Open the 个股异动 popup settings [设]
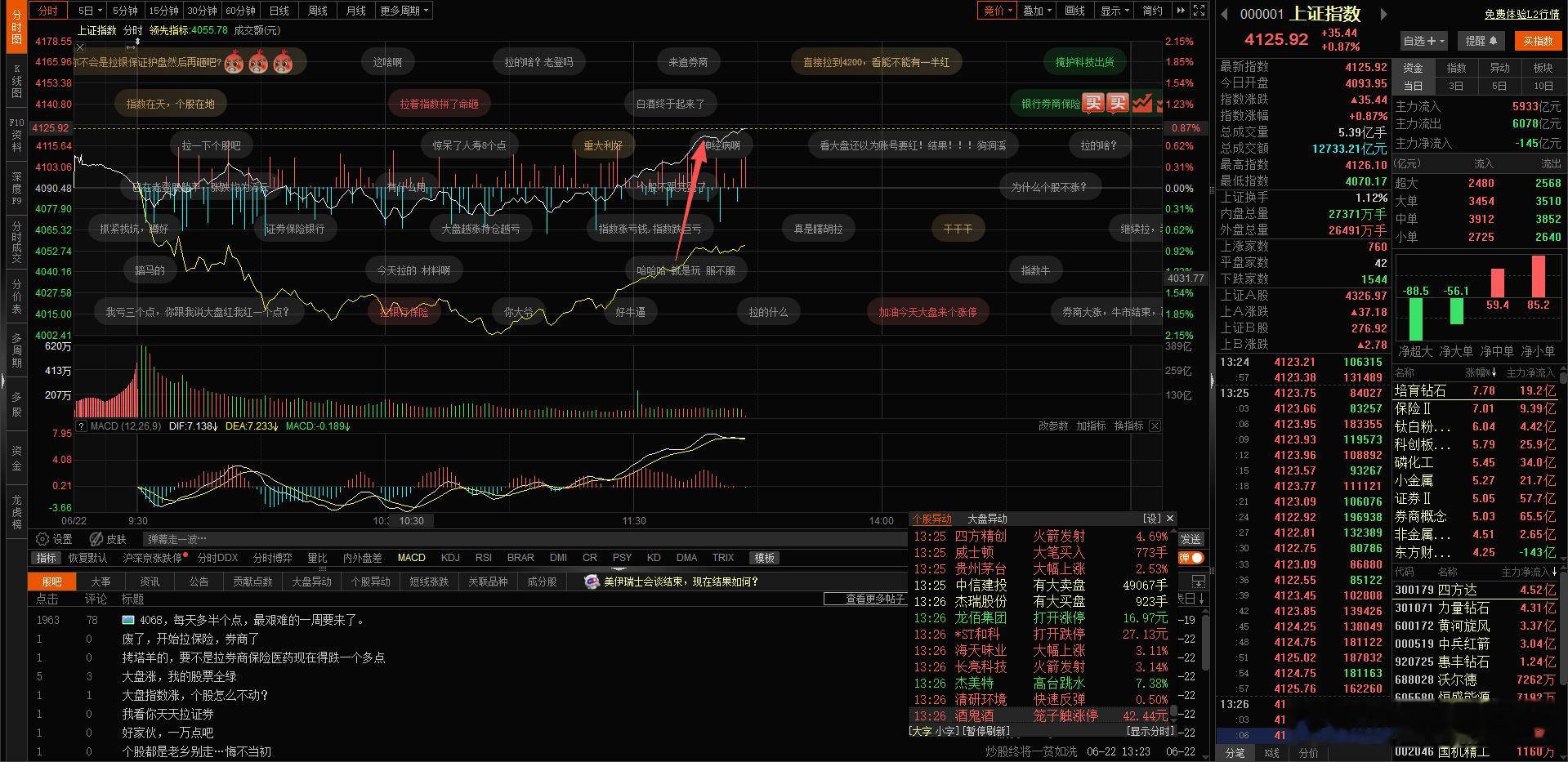Viewport: 1568px width, 762px height. click(x=1151, y=519)
